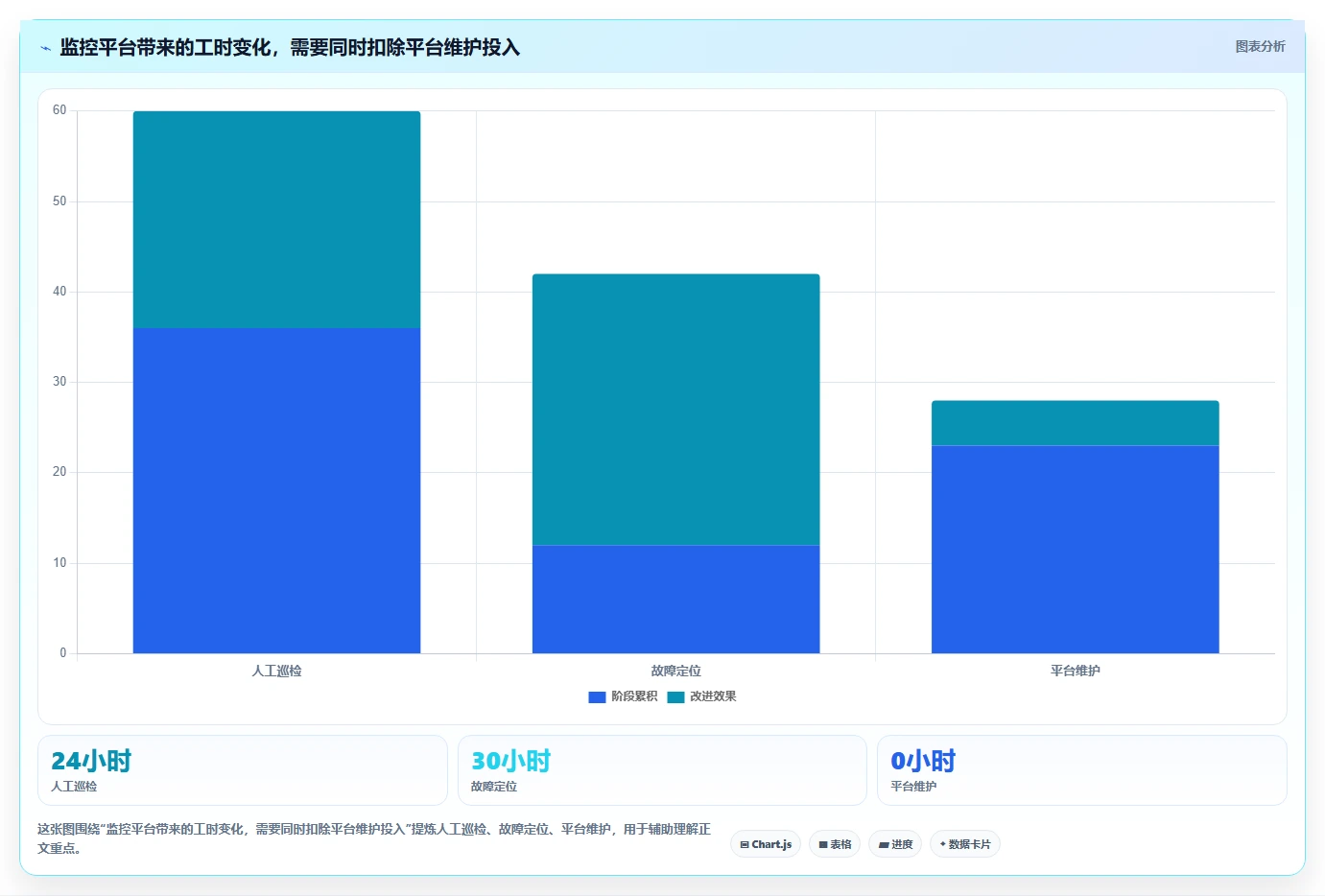Click the teal 故障定位 bar segment
The height and width of the screenshot is (896, 1325).
(x=675, y=410)
